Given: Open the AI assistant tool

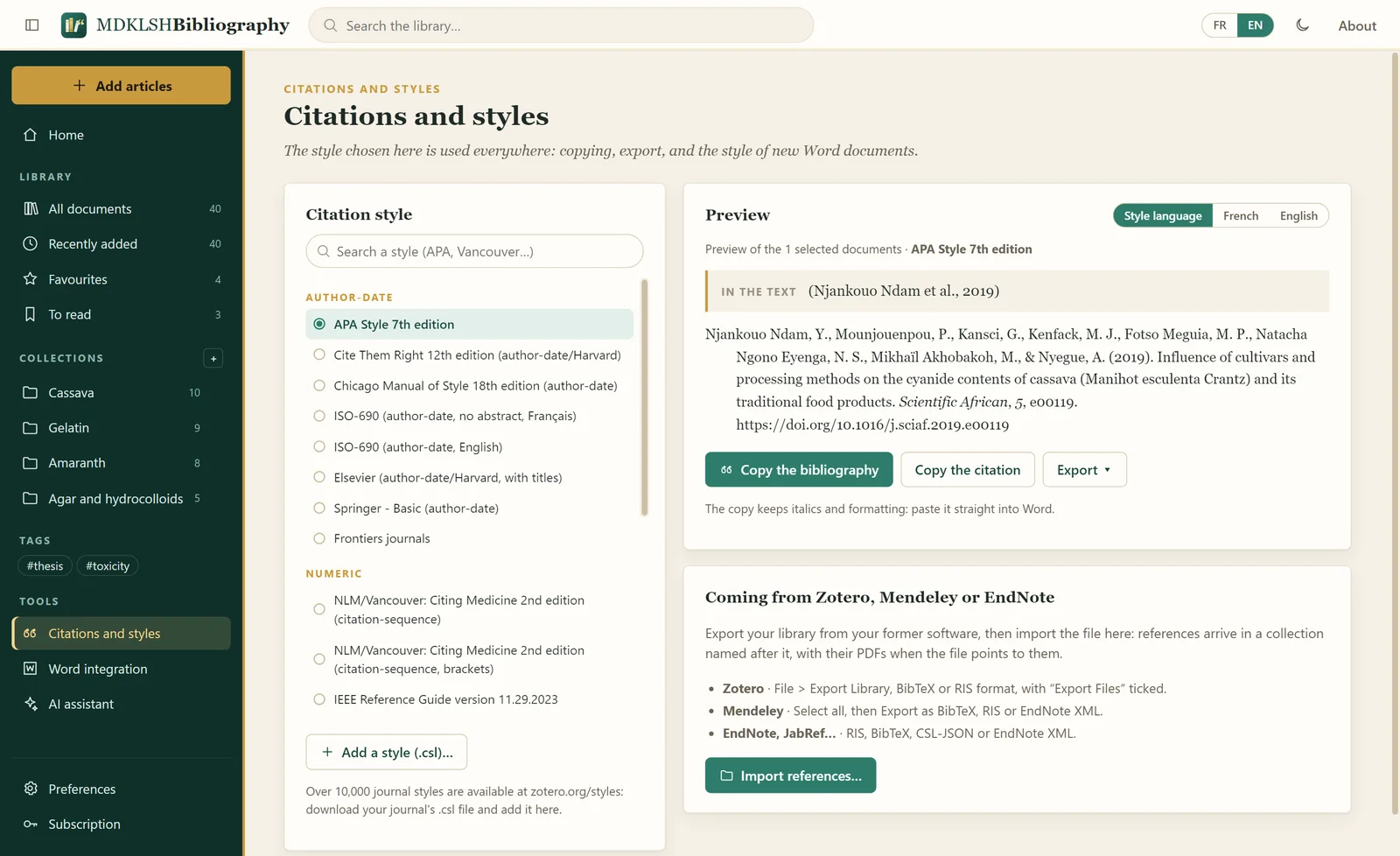Looking at the screenshot, I should pos(121,704).
